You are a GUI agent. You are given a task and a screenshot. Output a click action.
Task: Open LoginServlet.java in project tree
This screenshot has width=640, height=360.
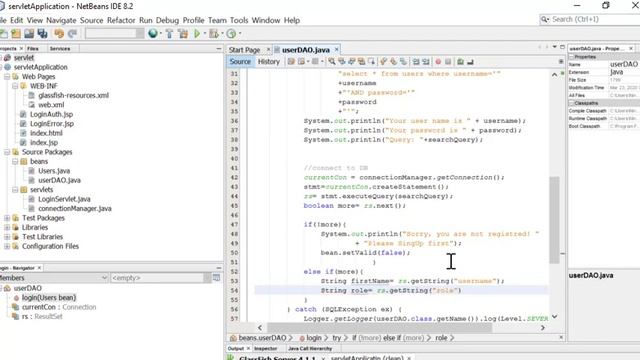pos(64,199)
